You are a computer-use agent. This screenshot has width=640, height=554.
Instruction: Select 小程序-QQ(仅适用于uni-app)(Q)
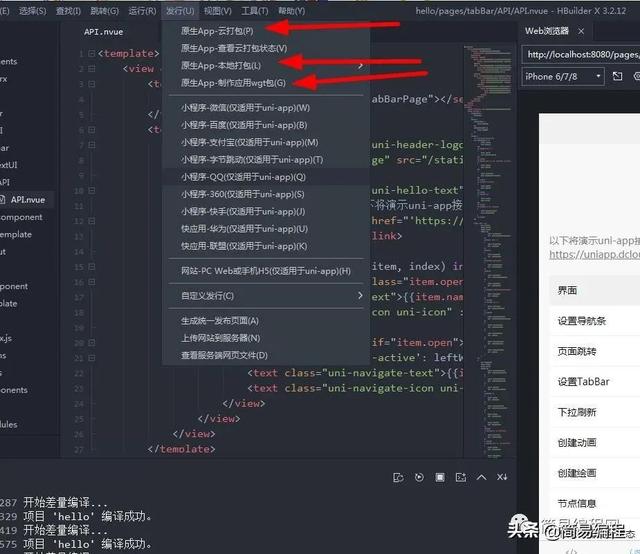tap(266, 177)
